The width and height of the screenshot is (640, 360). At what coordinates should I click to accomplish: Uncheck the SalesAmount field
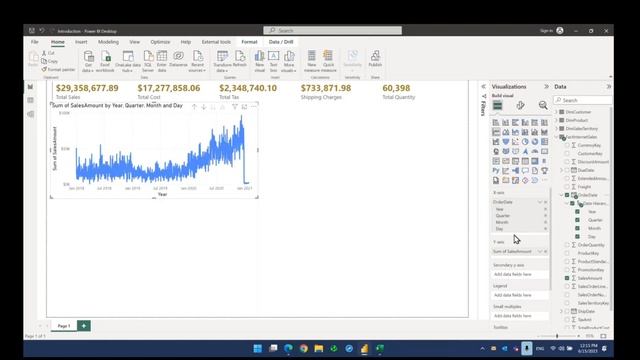point(567,278)
